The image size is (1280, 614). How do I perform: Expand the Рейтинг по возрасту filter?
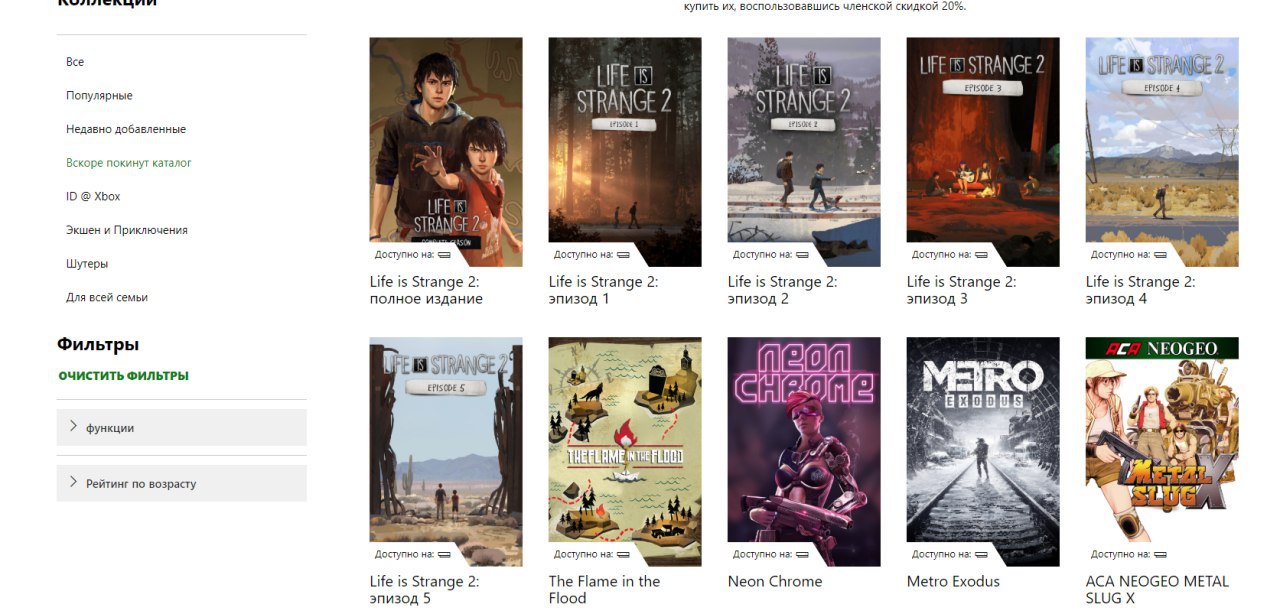coord(182,483)
